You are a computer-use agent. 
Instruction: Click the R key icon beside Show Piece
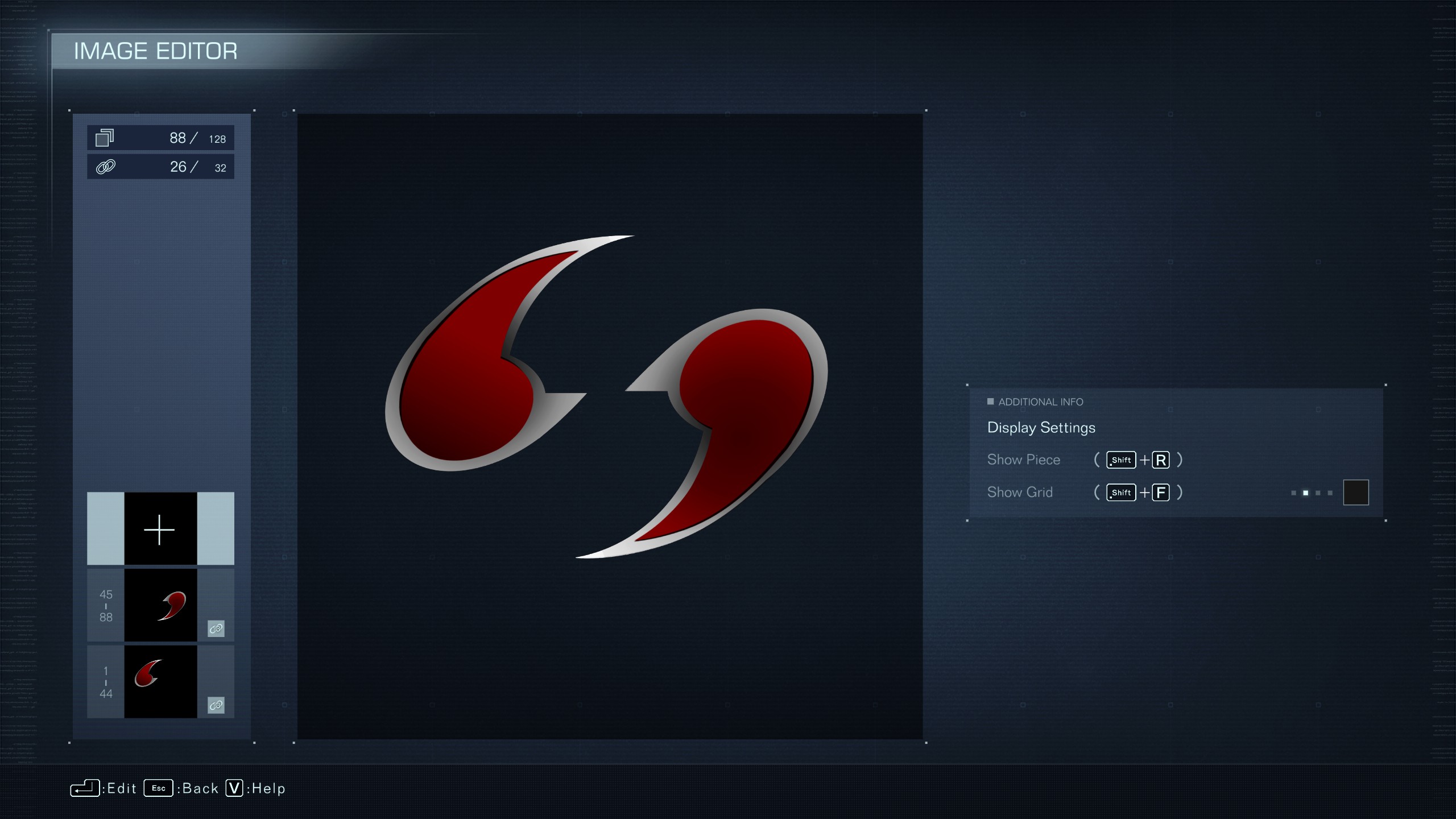tap(1161, 460)
